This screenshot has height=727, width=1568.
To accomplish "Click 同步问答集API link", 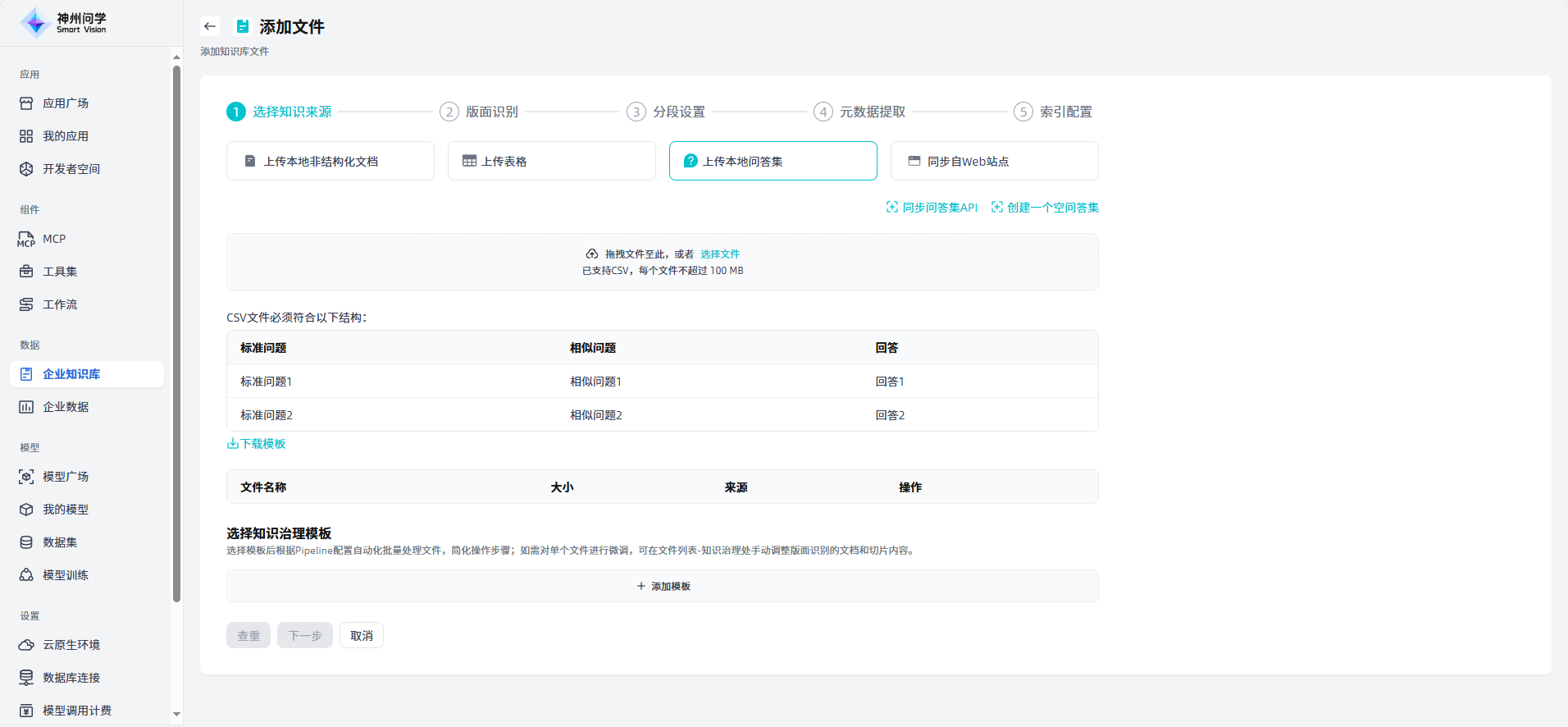I will [x=932, y=208].
